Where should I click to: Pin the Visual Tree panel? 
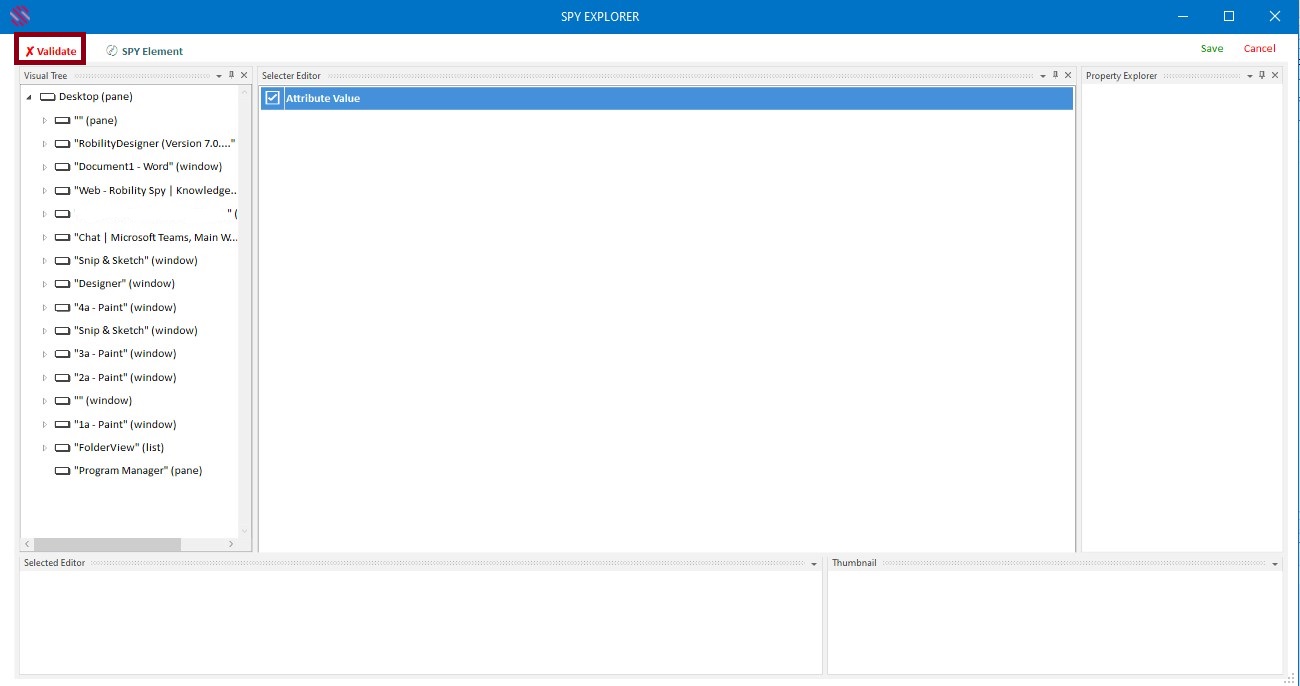click(x=232, y=75)
